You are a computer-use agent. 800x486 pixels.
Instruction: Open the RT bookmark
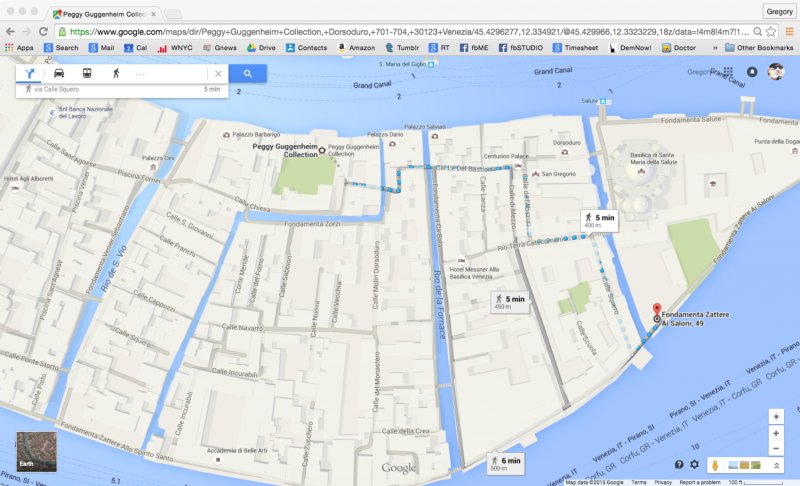tap(439, 47)
